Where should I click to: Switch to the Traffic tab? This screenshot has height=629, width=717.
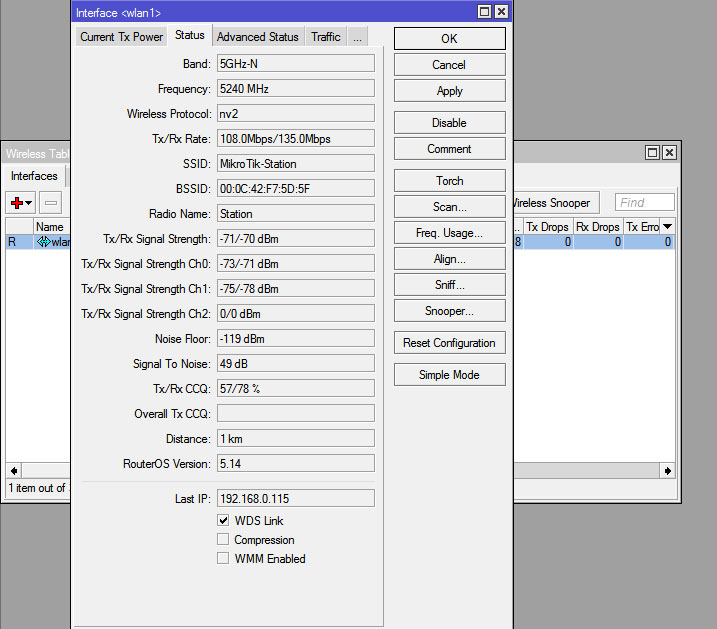tap(325, 37)
